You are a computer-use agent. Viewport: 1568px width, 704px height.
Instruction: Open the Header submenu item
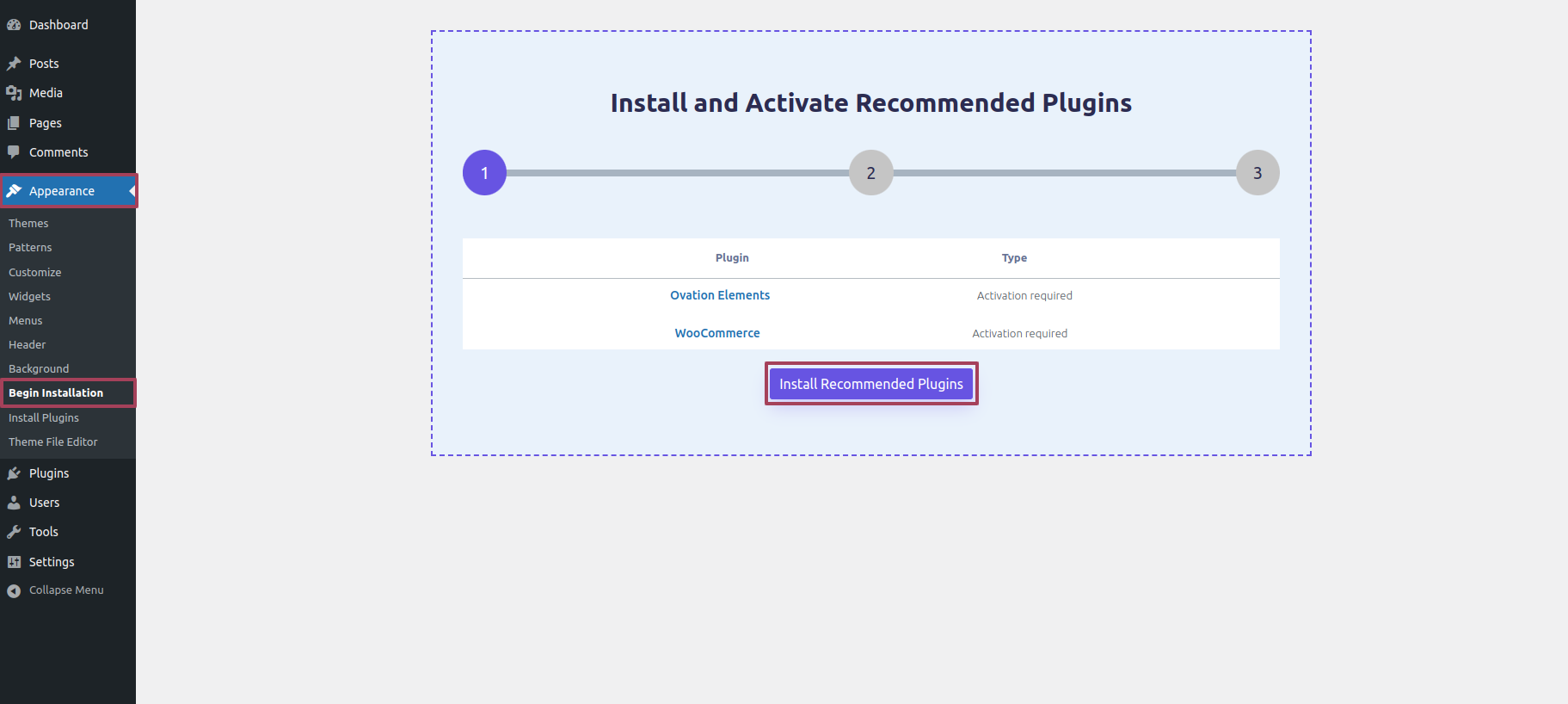[x=28, y=344]
